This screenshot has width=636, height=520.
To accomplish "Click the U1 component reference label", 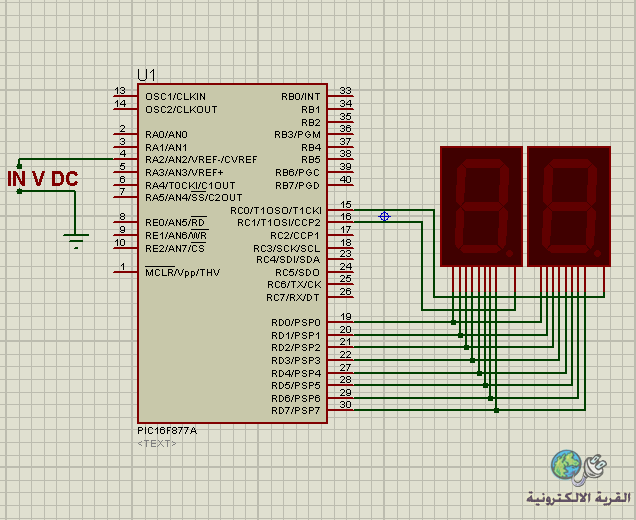I will (146, 75).
